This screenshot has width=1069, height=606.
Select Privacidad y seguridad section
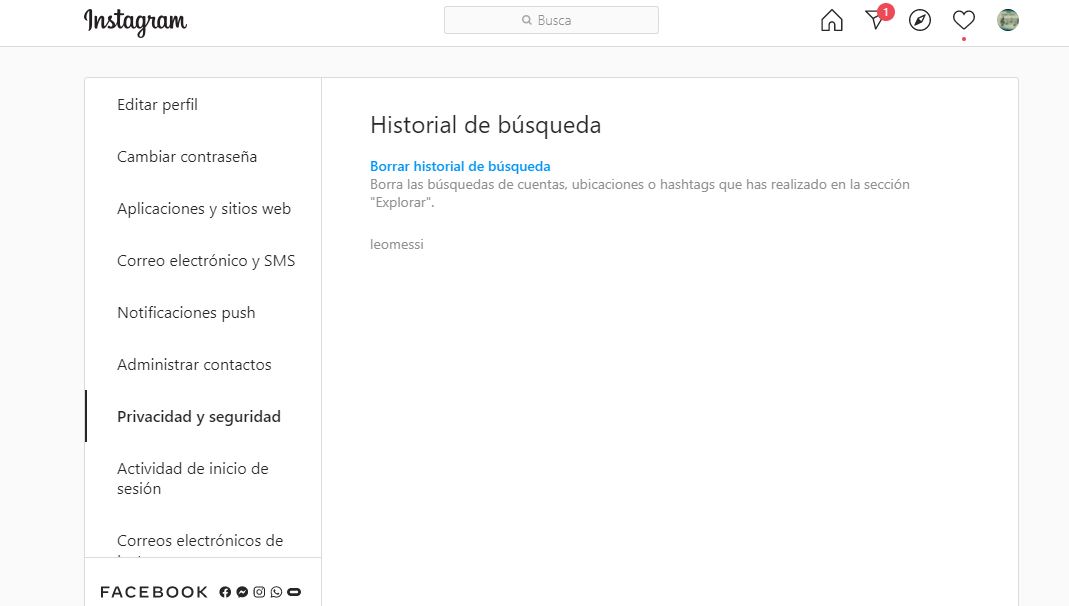click(198, 416)
